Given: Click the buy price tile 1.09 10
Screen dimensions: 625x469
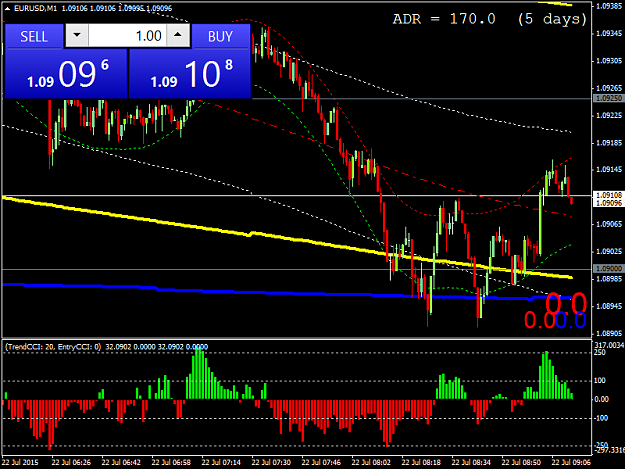Looking at the screenshot, I should tap(190, 74).
